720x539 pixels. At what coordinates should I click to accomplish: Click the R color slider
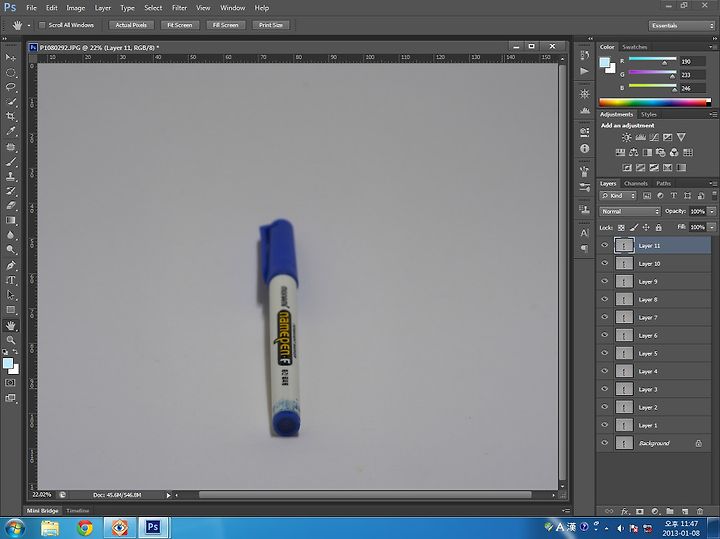click(x=652, y=60)
